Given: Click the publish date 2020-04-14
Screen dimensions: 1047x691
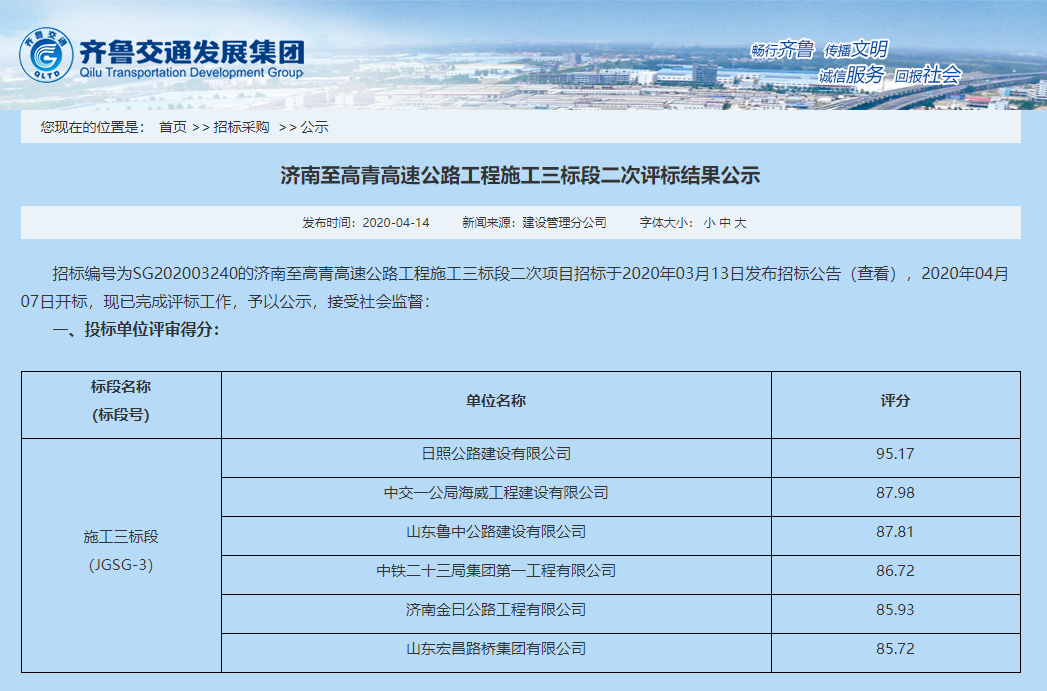Looking at the screenshot, I should coord(396,223).
